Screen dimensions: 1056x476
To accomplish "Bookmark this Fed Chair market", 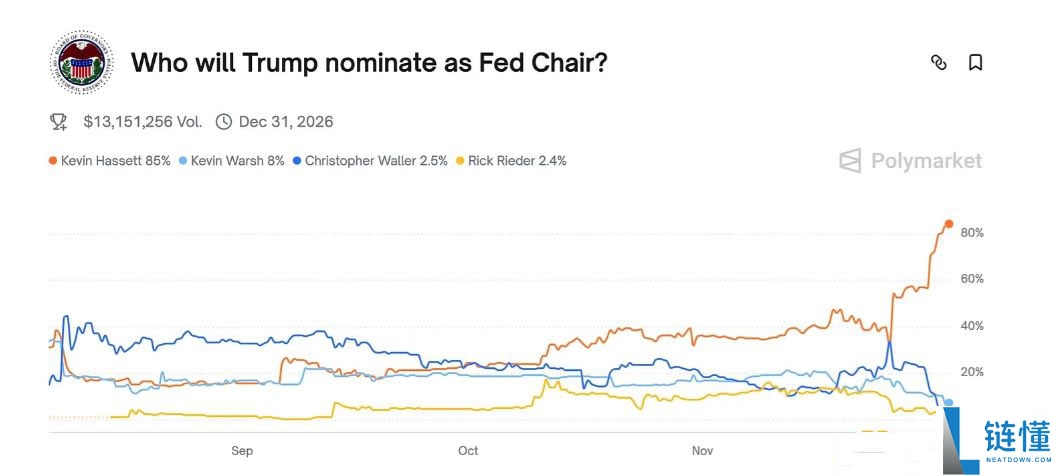I will 976,62.
